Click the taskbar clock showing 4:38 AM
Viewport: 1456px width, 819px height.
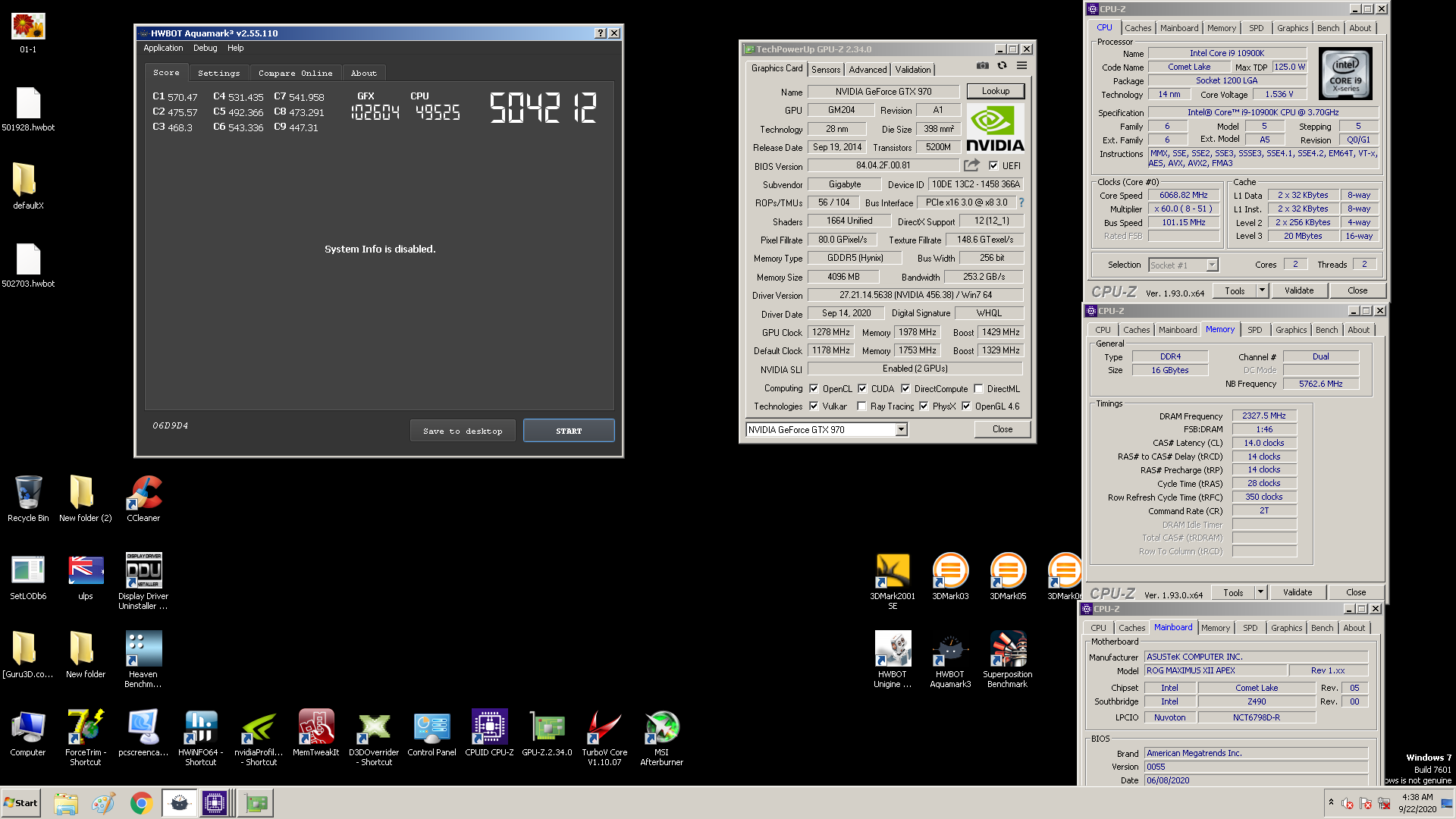pos(1417,802)
